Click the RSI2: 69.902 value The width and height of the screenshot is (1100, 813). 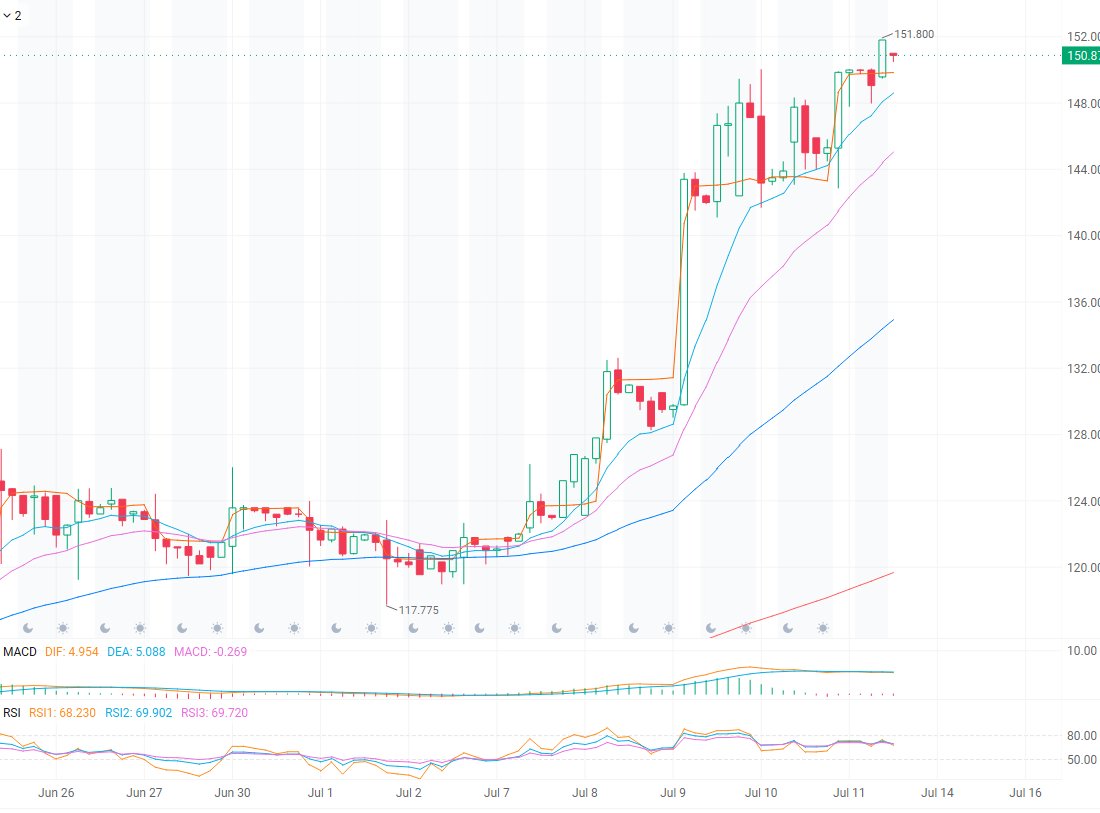tap(138, 713)
